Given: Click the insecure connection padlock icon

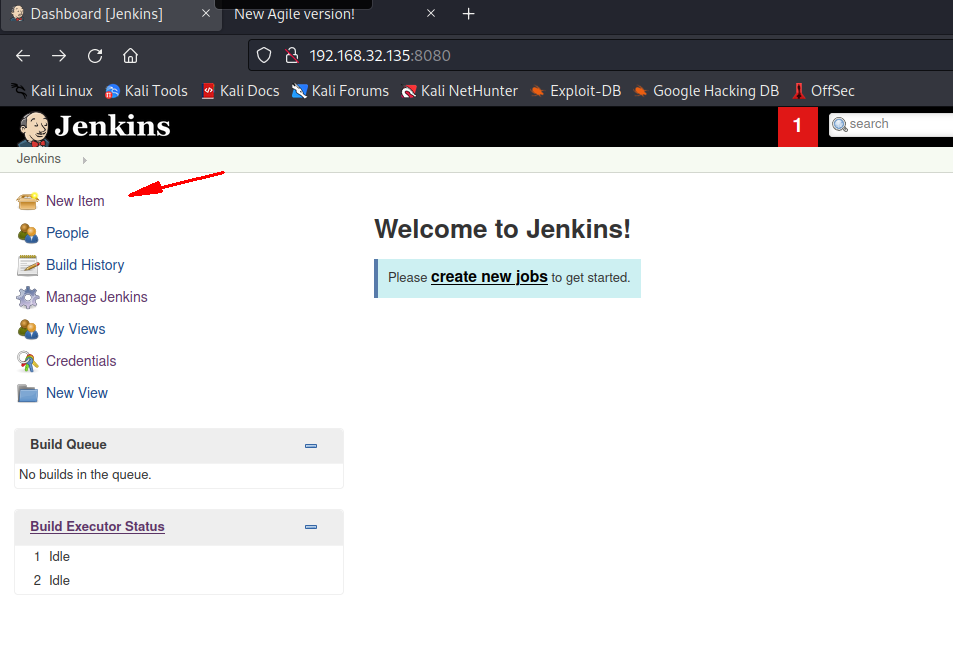Looking at the screenshot, I should (292, 55).
